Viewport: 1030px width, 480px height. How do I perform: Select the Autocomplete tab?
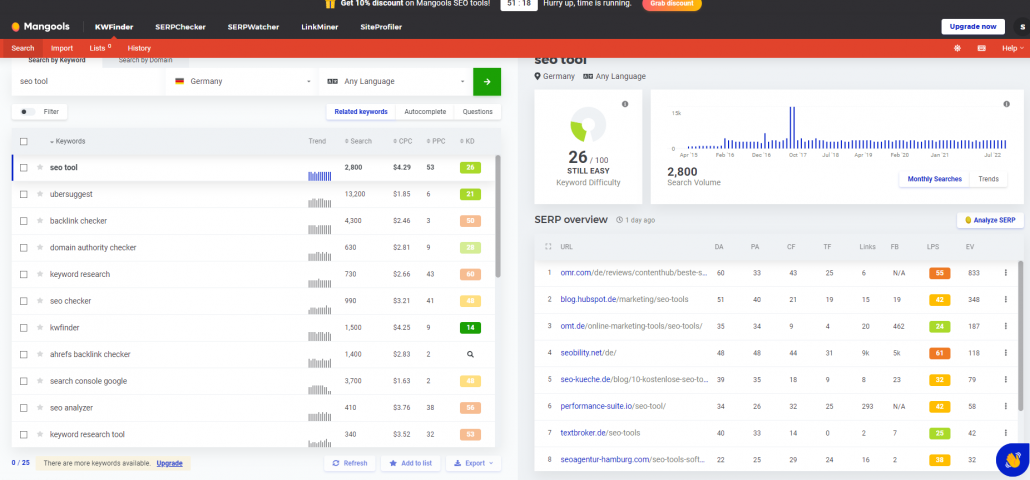click(x=425, y=112)
